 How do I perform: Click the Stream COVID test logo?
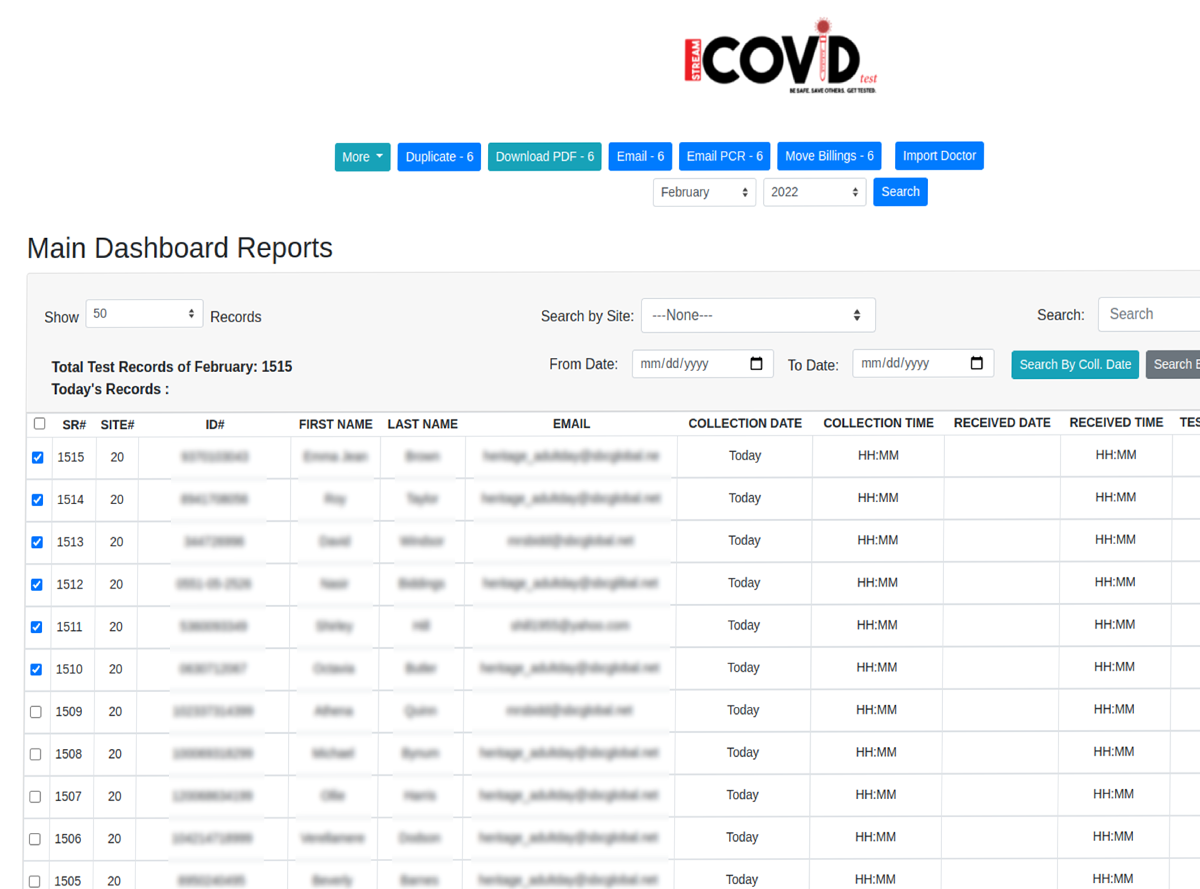click(781, 58)
